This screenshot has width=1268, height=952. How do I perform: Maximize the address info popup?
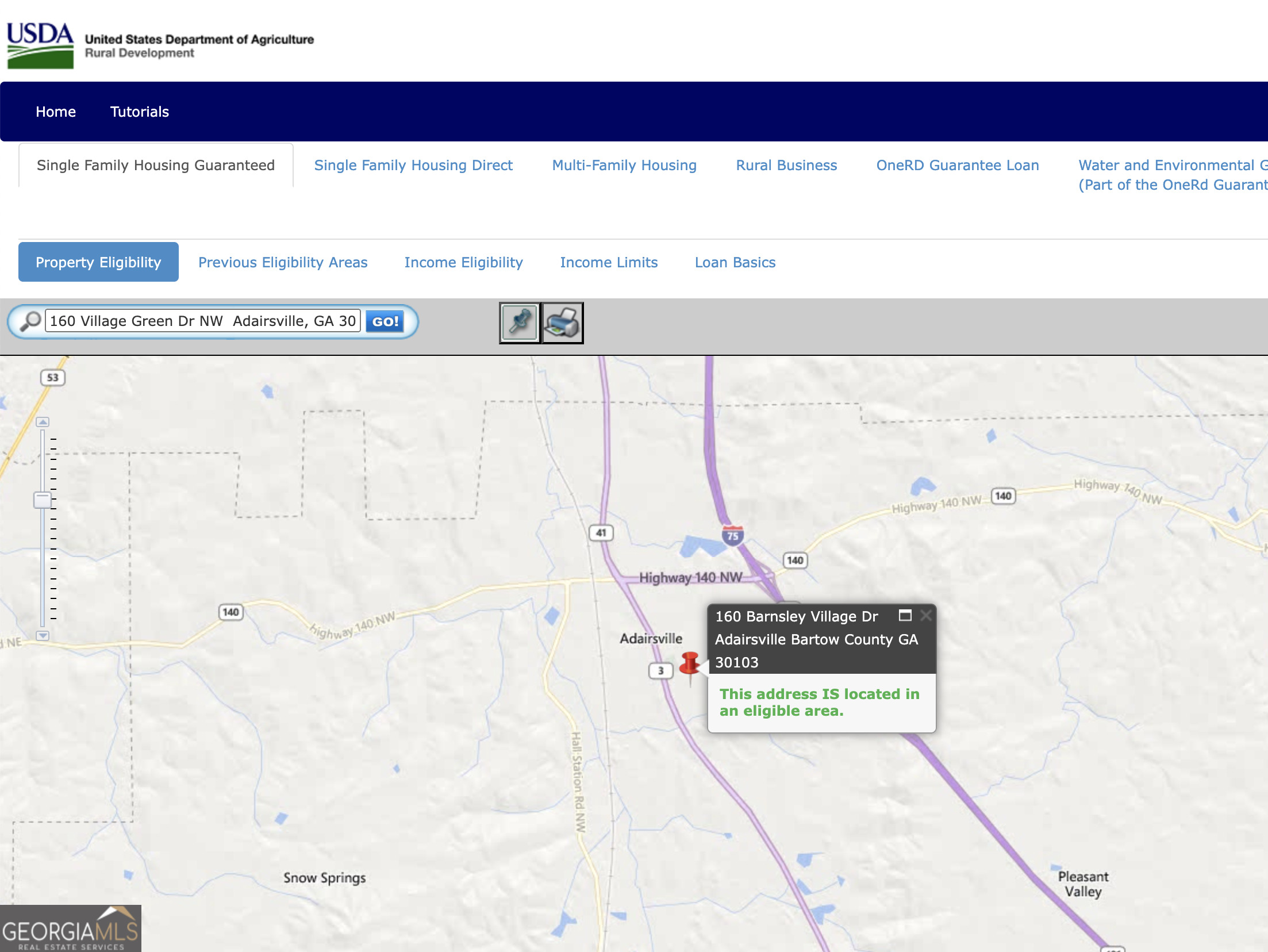(x=905, y=616)
